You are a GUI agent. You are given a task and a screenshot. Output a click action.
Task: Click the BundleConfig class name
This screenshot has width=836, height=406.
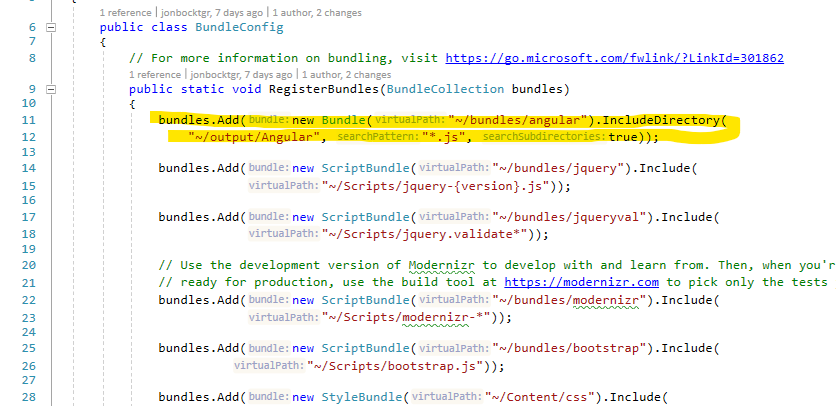coord(239,27)
